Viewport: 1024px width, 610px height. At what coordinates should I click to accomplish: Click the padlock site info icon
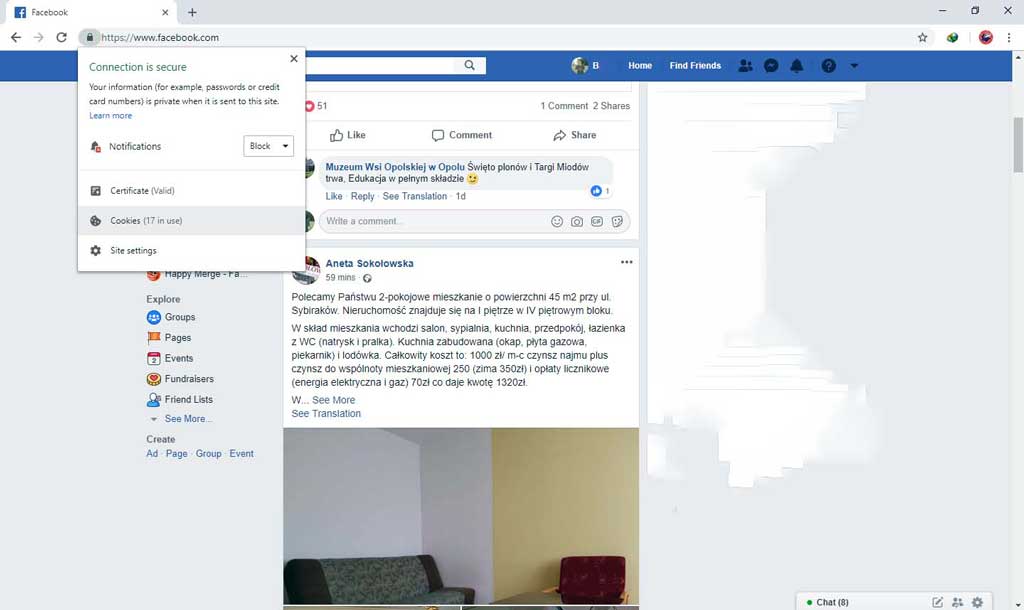click(89, 37)
